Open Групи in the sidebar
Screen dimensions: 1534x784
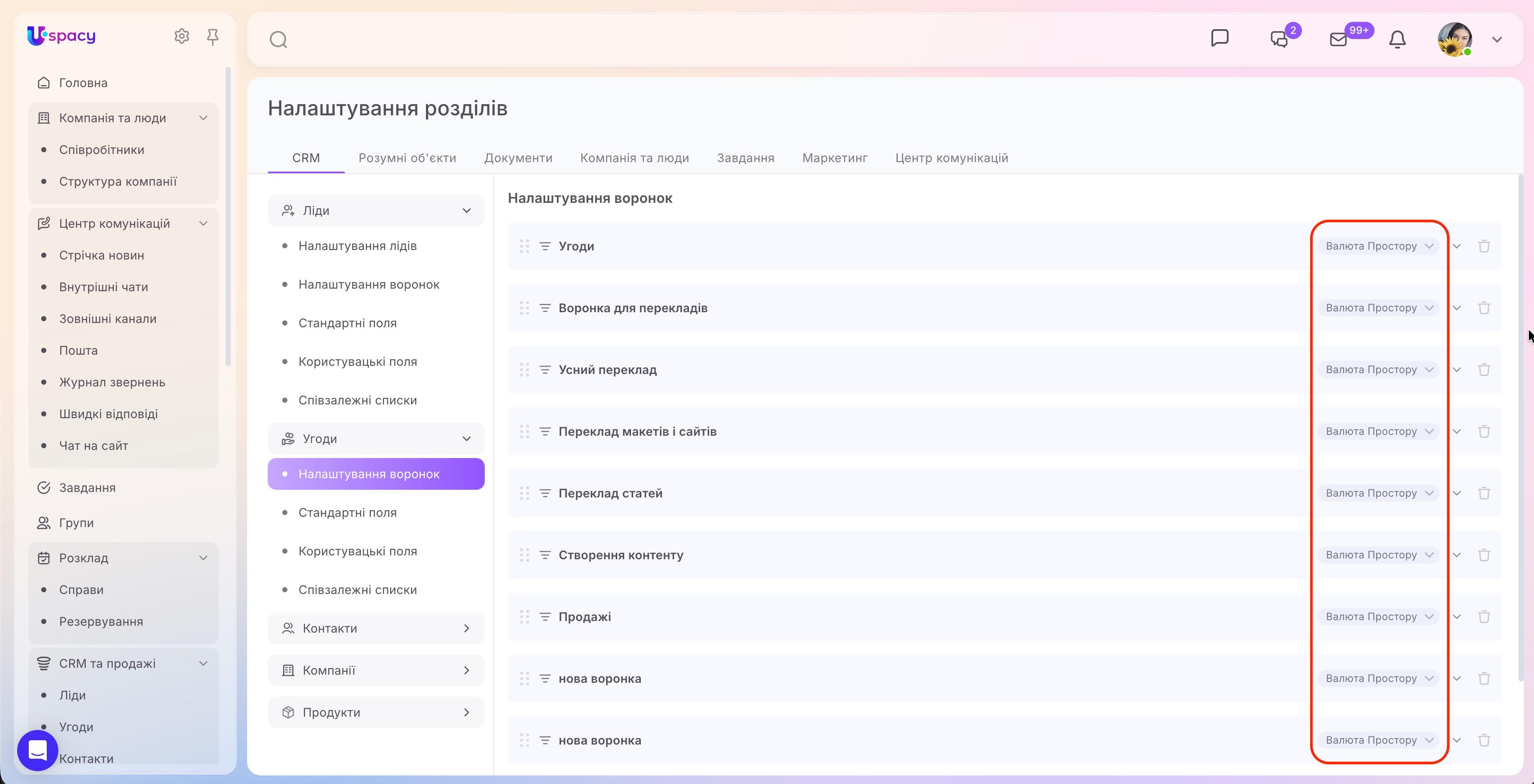(x=76, y=523)
